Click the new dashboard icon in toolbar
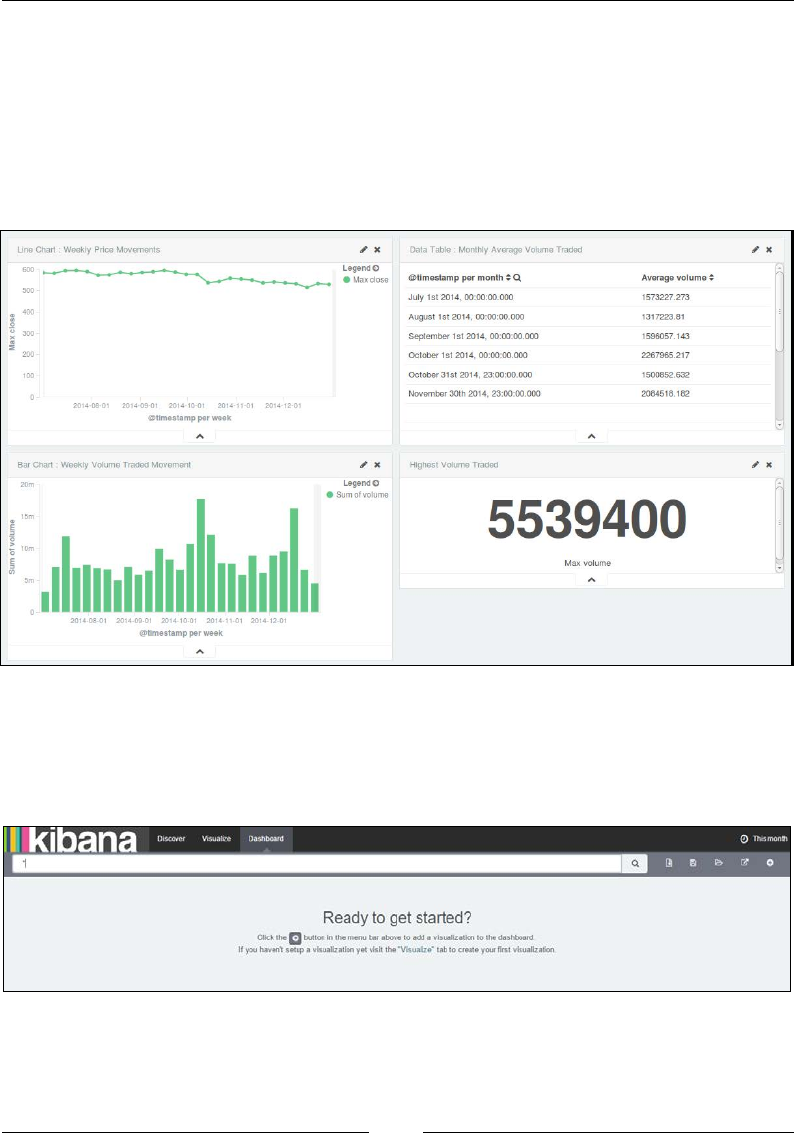 pos(669,863)
